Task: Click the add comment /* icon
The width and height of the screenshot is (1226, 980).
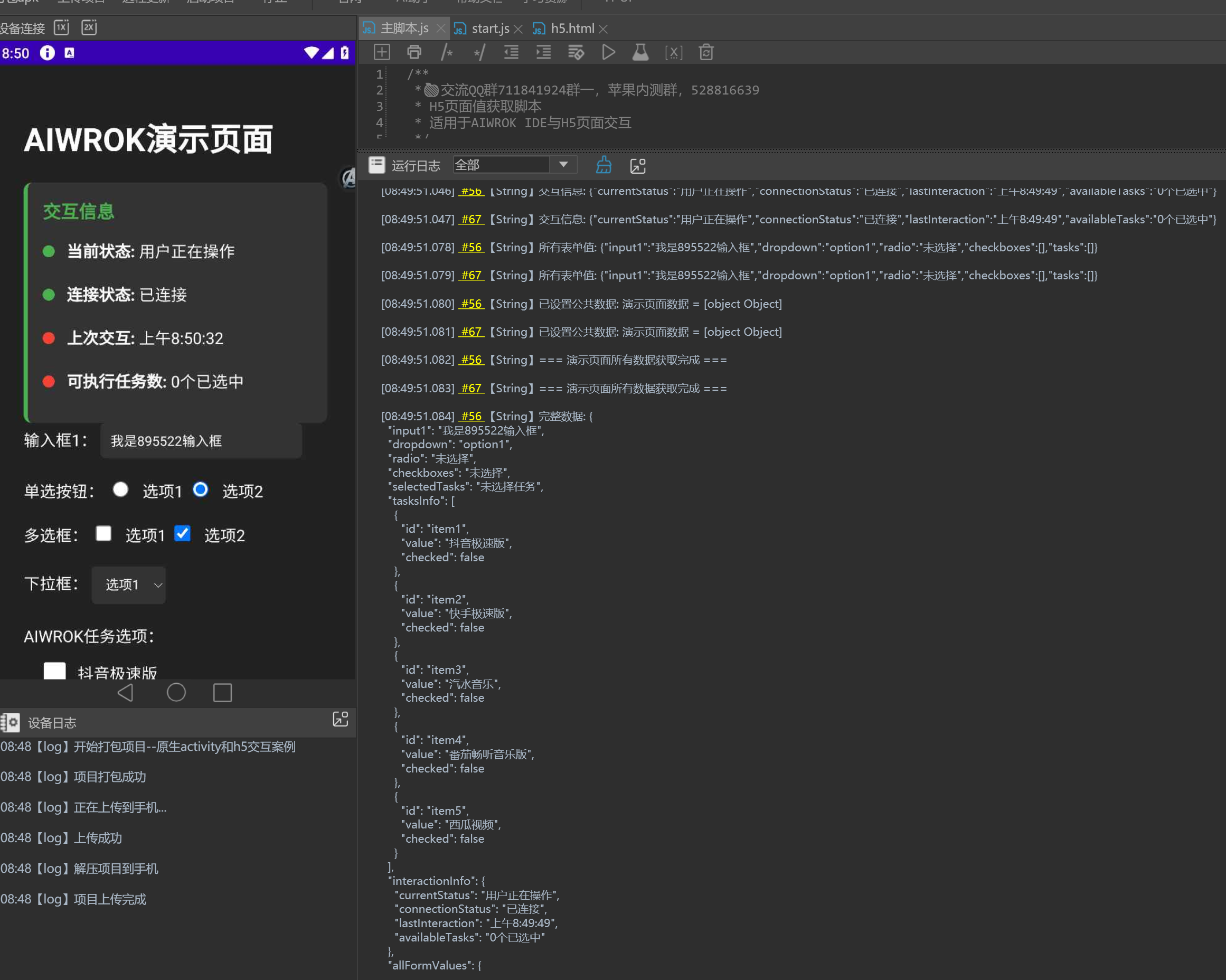Action: point(447,52)
